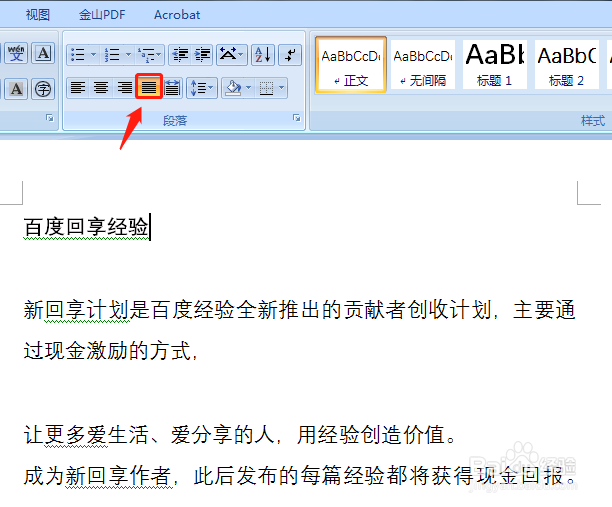Toggle character shading (shaded A icon)
This screenshot has width=612, height=507.
[x=16, y=89]
